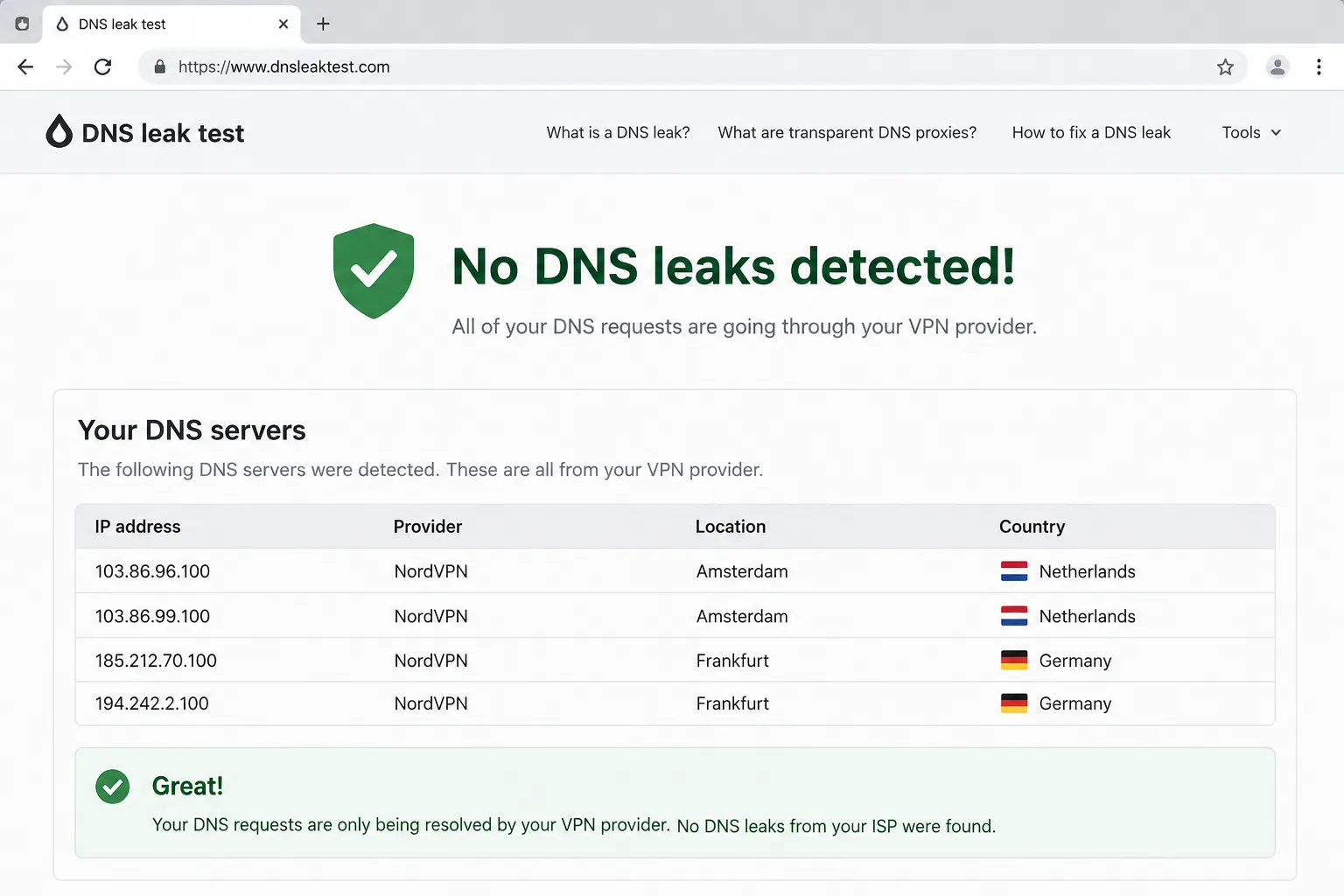The width and height of the screenshot is (1344, 896).
Task: Reload the page with the refresh icon
Action: click(x=102, y=66)
